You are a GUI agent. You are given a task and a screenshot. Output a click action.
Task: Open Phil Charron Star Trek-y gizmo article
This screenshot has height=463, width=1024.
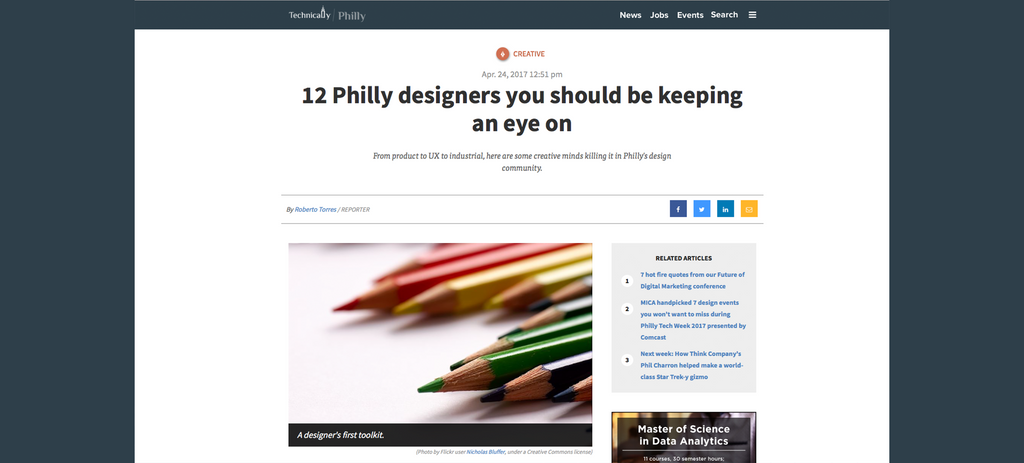click(x=692, y=366)
